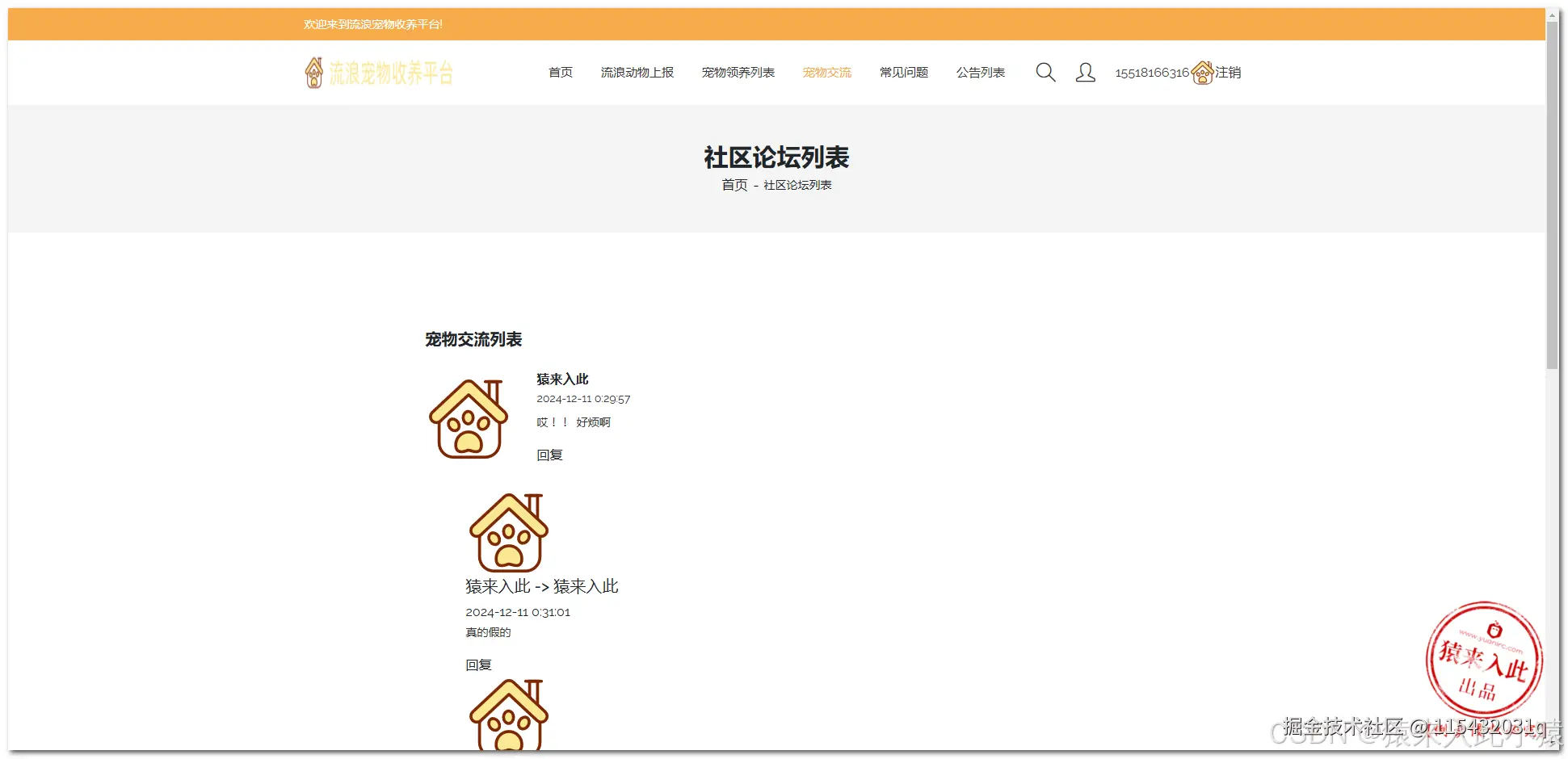Click the phone number 15518166316
Viewport: 1568px width, 759px height.
[x=1151, y=72]
